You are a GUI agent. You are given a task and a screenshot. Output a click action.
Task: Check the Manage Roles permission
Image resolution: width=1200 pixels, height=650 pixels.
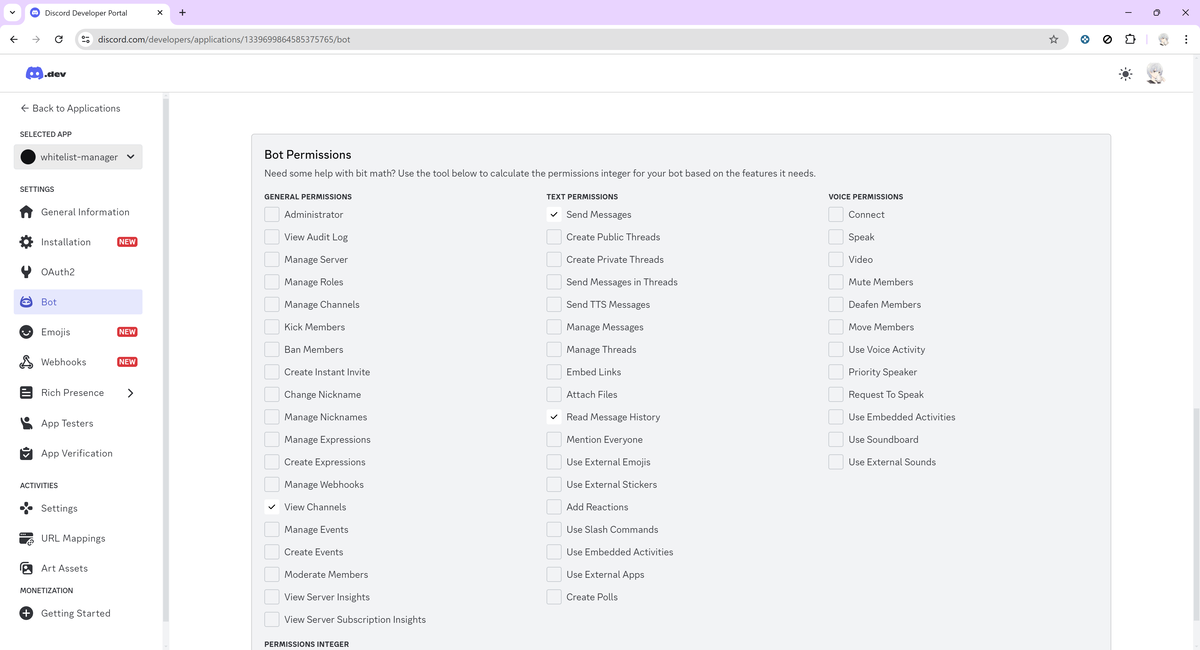pos(272,282)
